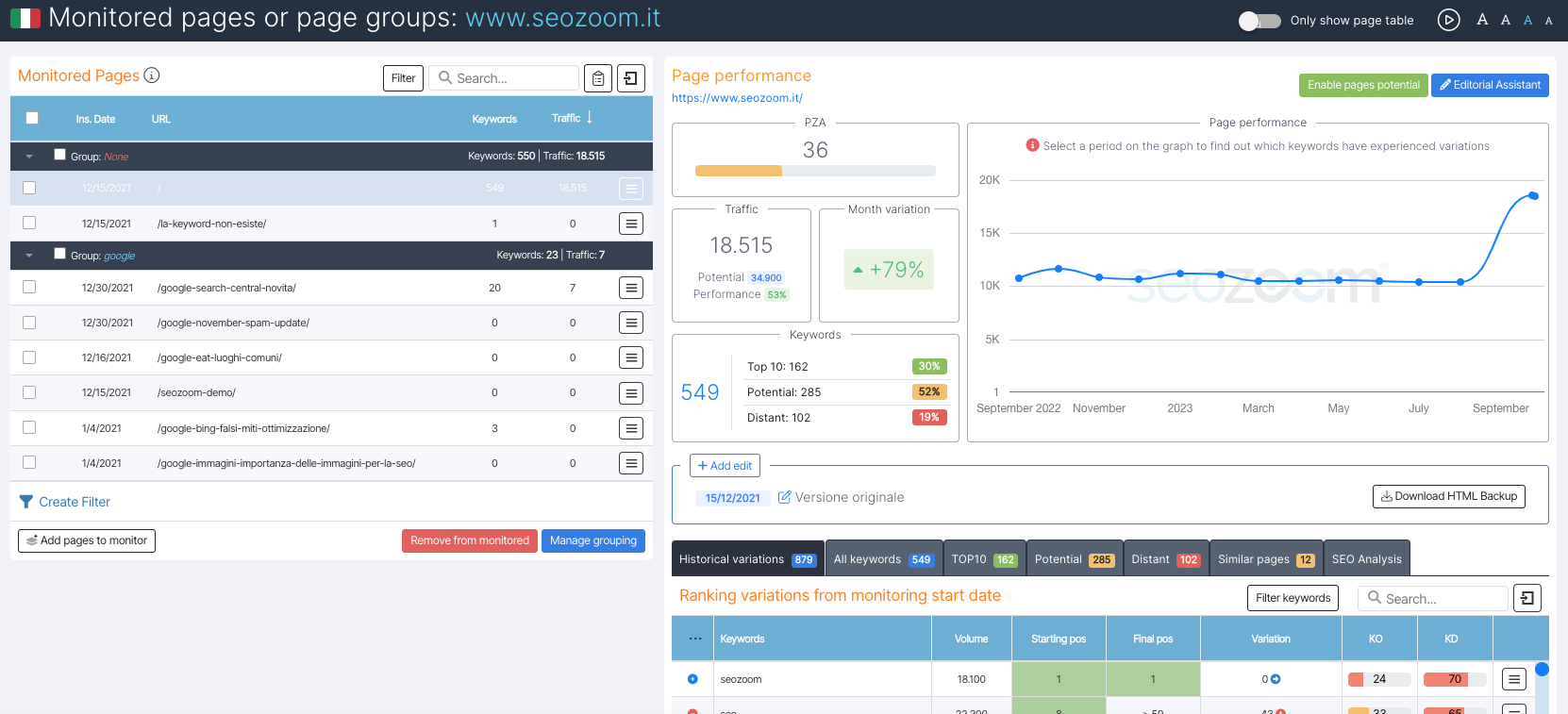Click the blue arrow icon in seozoom Variation cell

(1276, 679)
